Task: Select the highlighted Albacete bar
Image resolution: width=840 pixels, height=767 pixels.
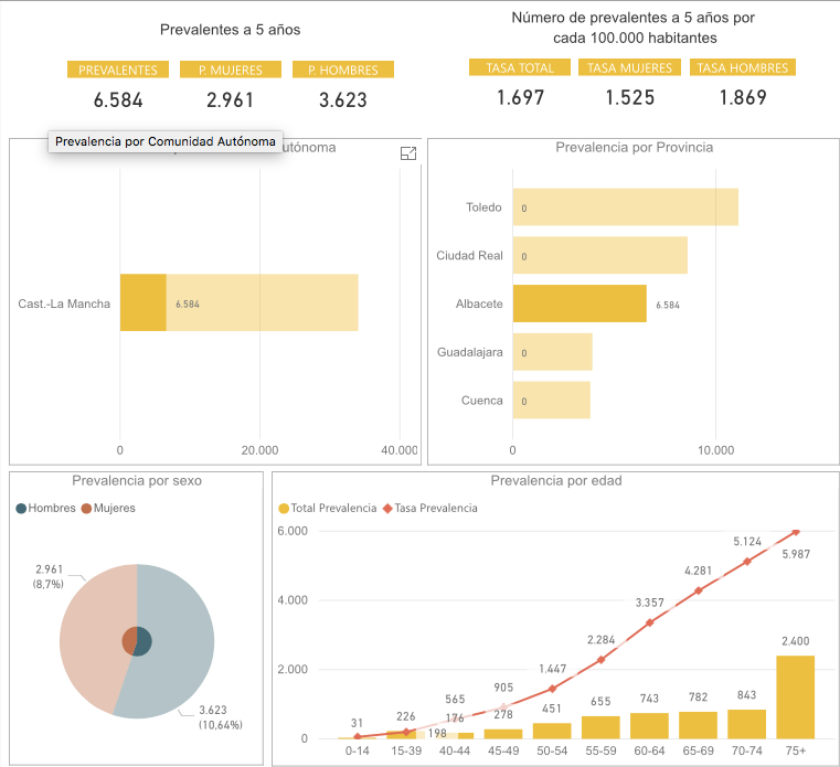Action: tap(579, 304)
